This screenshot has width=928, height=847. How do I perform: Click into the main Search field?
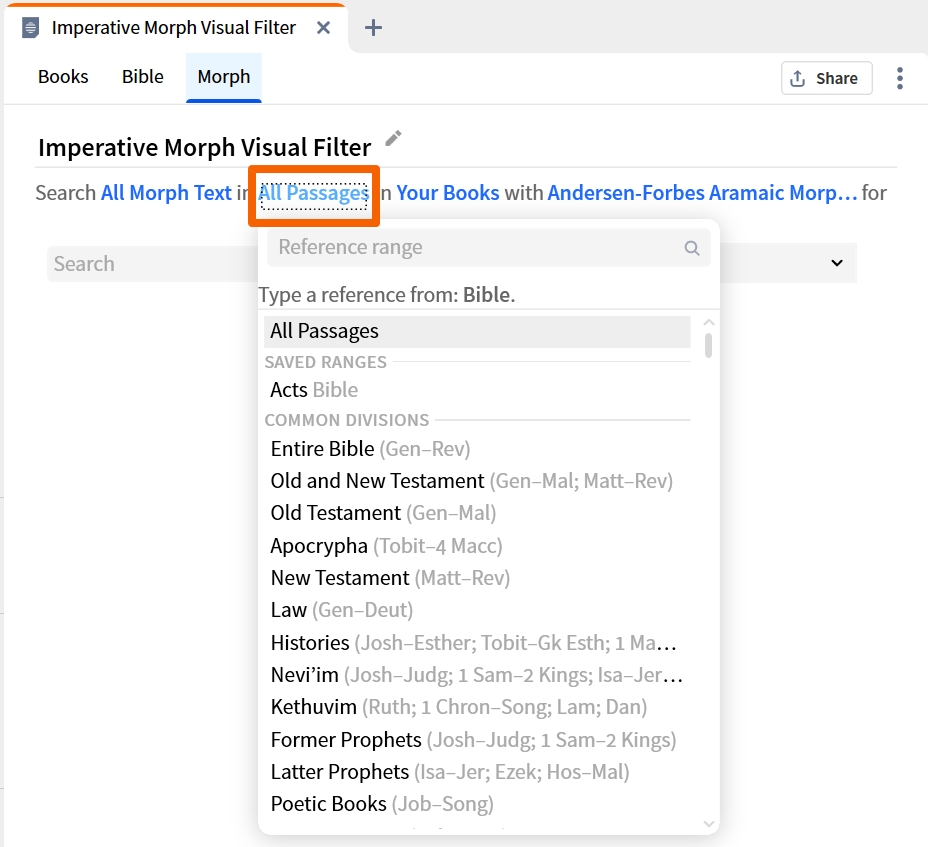pyautogui.click(x=152, y=264)
